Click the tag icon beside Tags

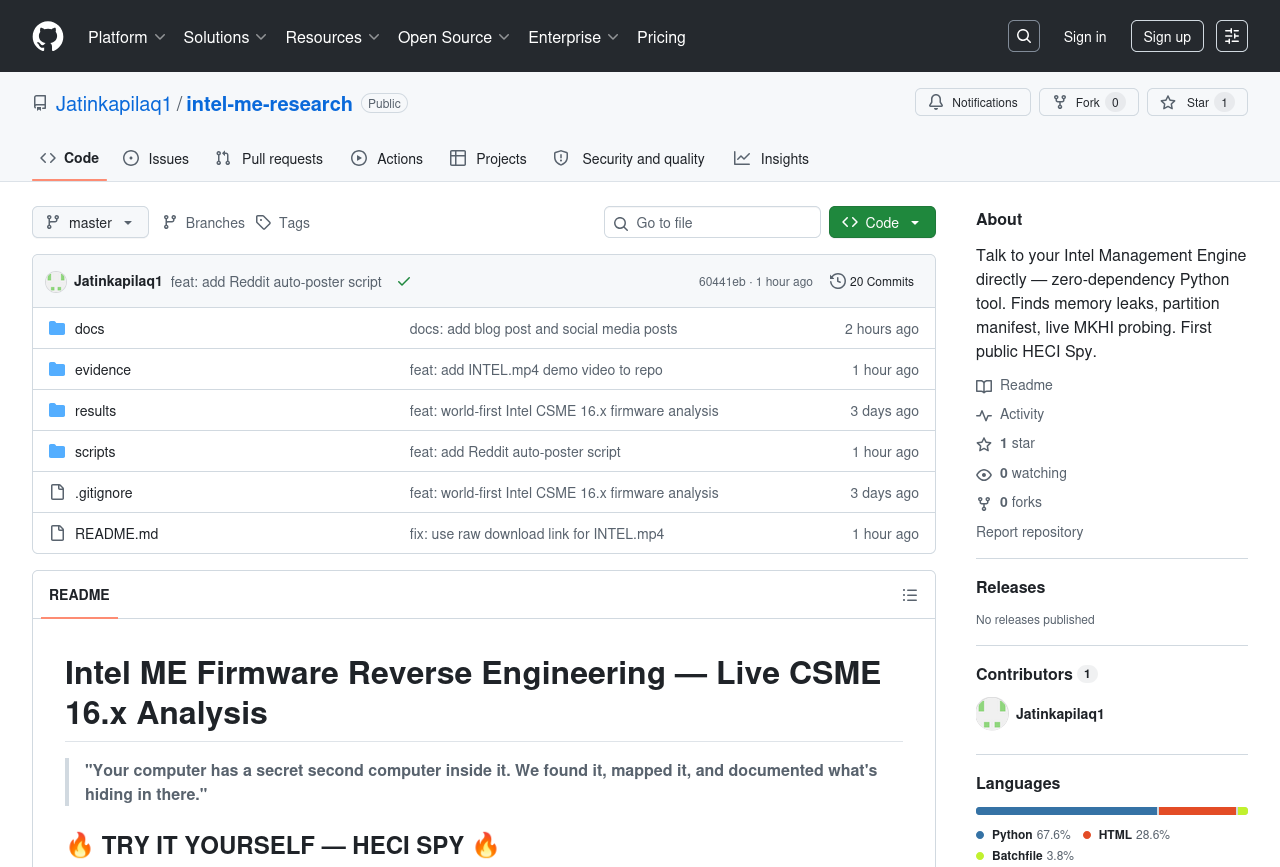tap(263, 222)
